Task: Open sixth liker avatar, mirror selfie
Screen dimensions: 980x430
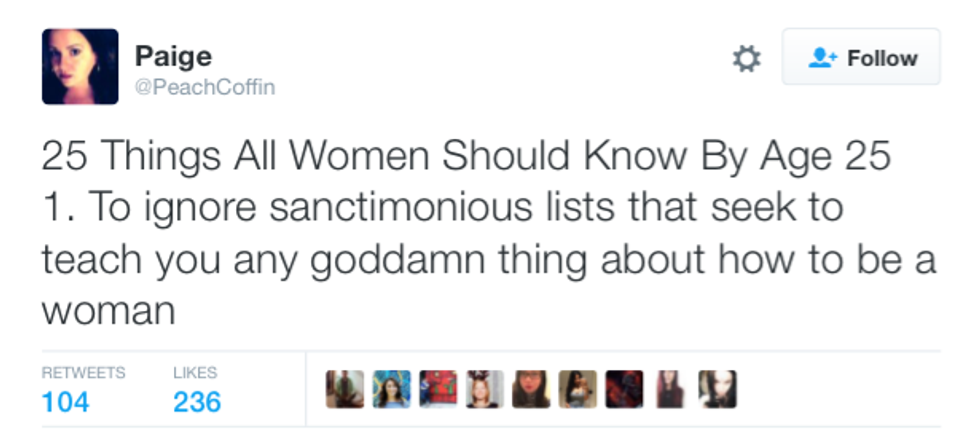Action: tap(577, 389)
